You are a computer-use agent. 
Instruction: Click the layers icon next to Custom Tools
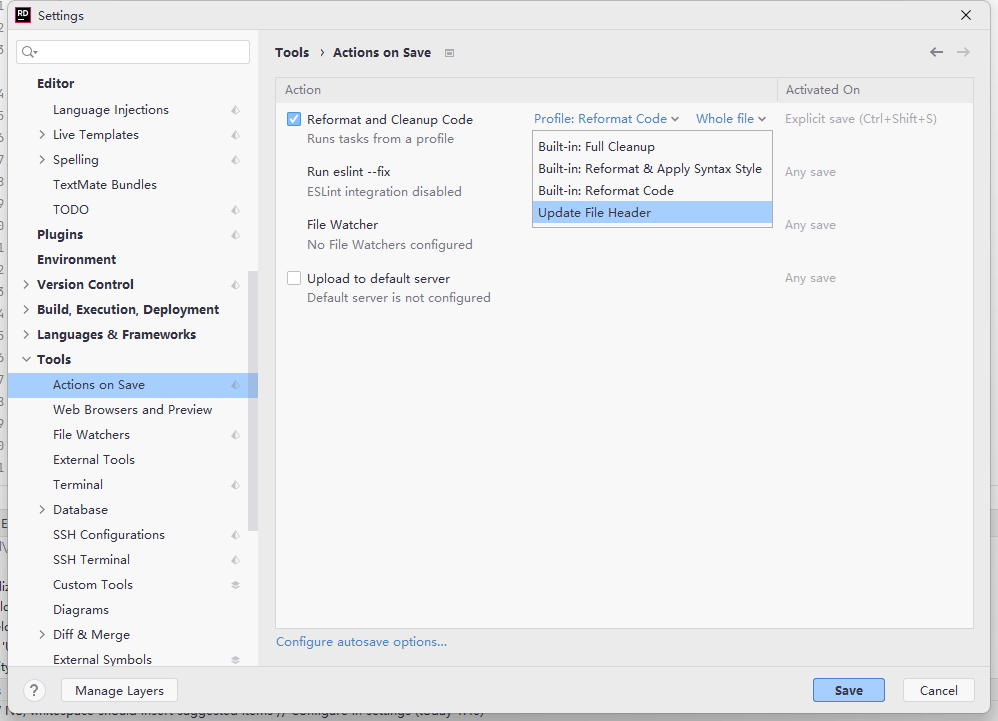[234, 584]
